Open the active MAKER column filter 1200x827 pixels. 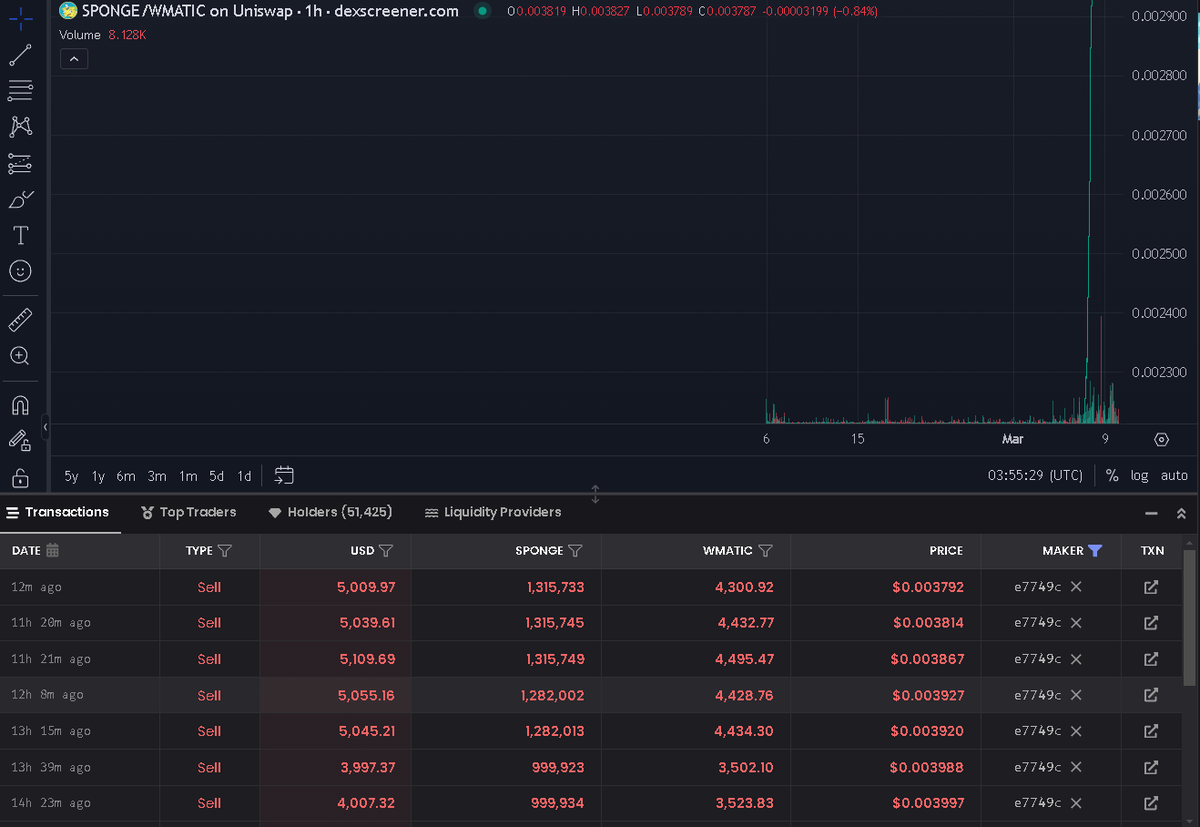click(1095, 551)
